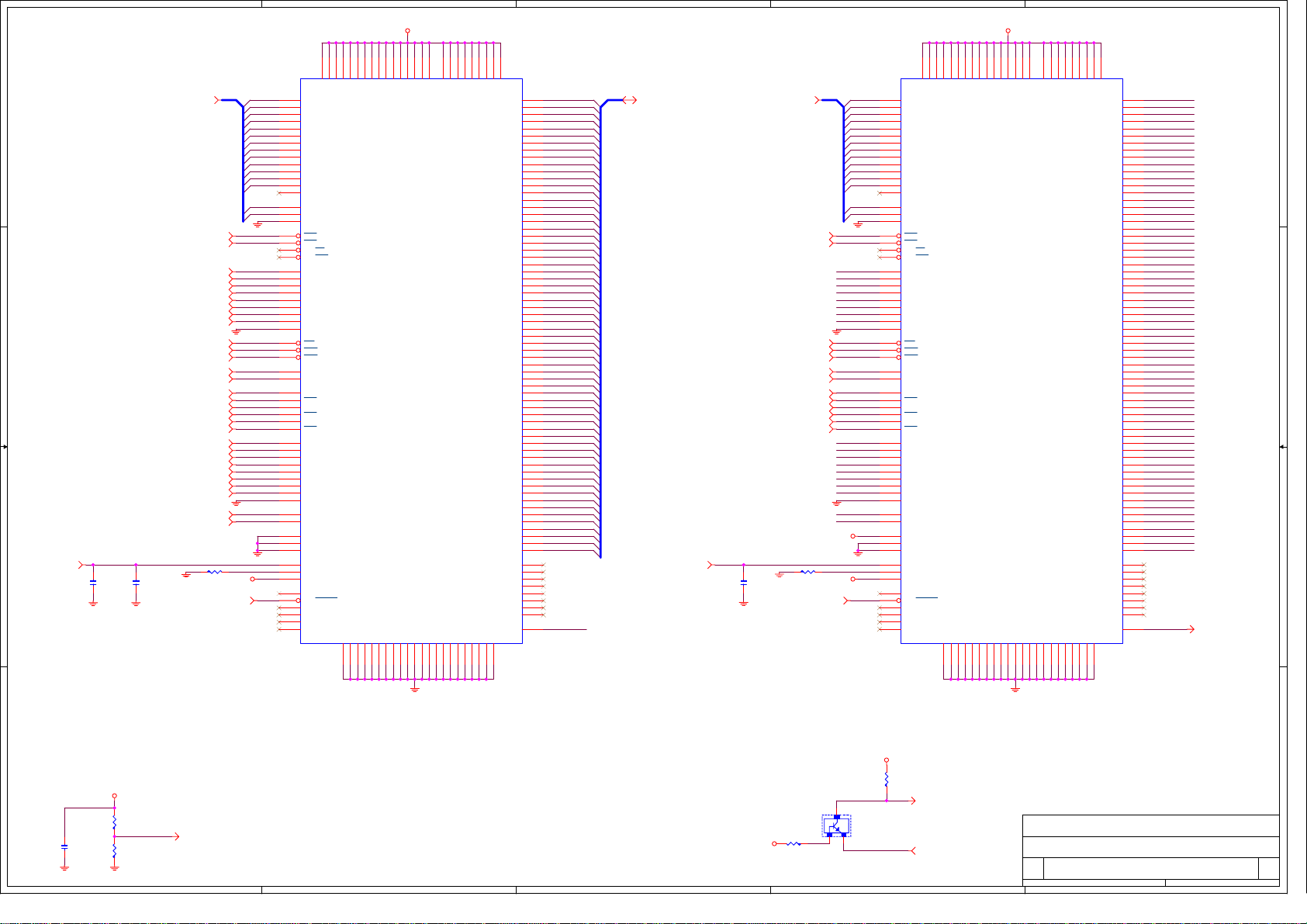Select the resistor feeding the transistor base
This screenshot has width=1307, height=924.
pyautogui.click(x=794, y=843)
